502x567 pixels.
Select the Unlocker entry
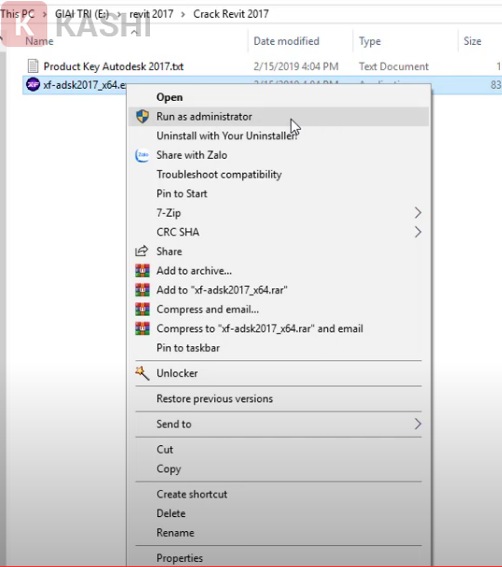177,373
